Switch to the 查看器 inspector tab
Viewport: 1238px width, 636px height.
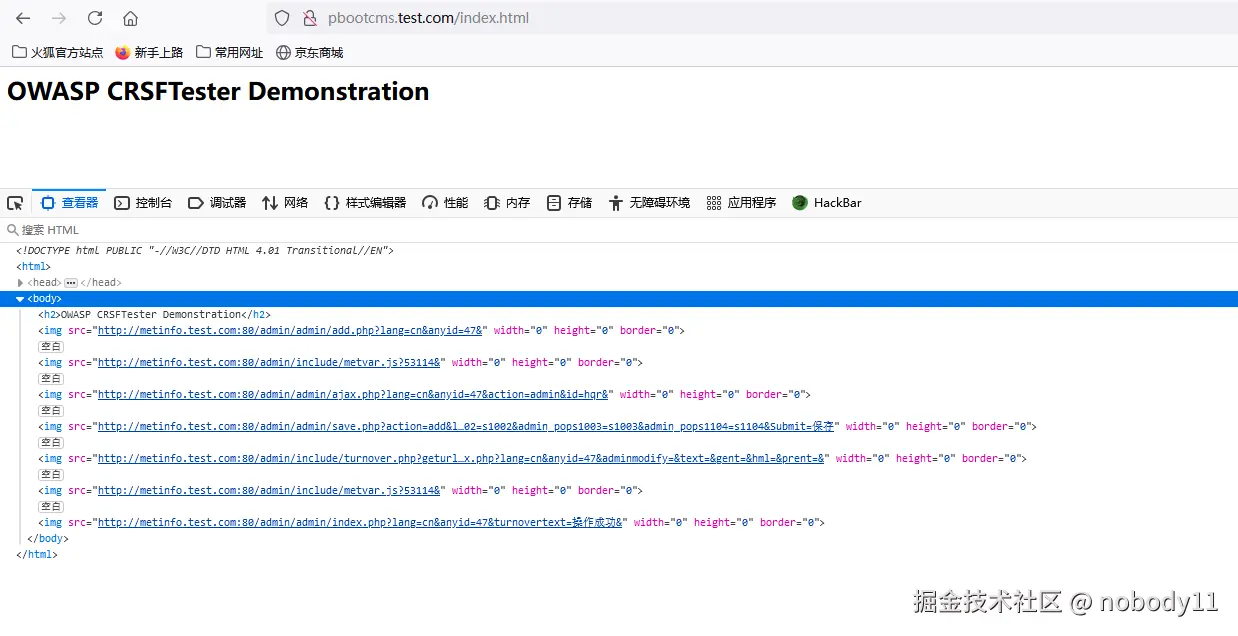tap(69, 203)
